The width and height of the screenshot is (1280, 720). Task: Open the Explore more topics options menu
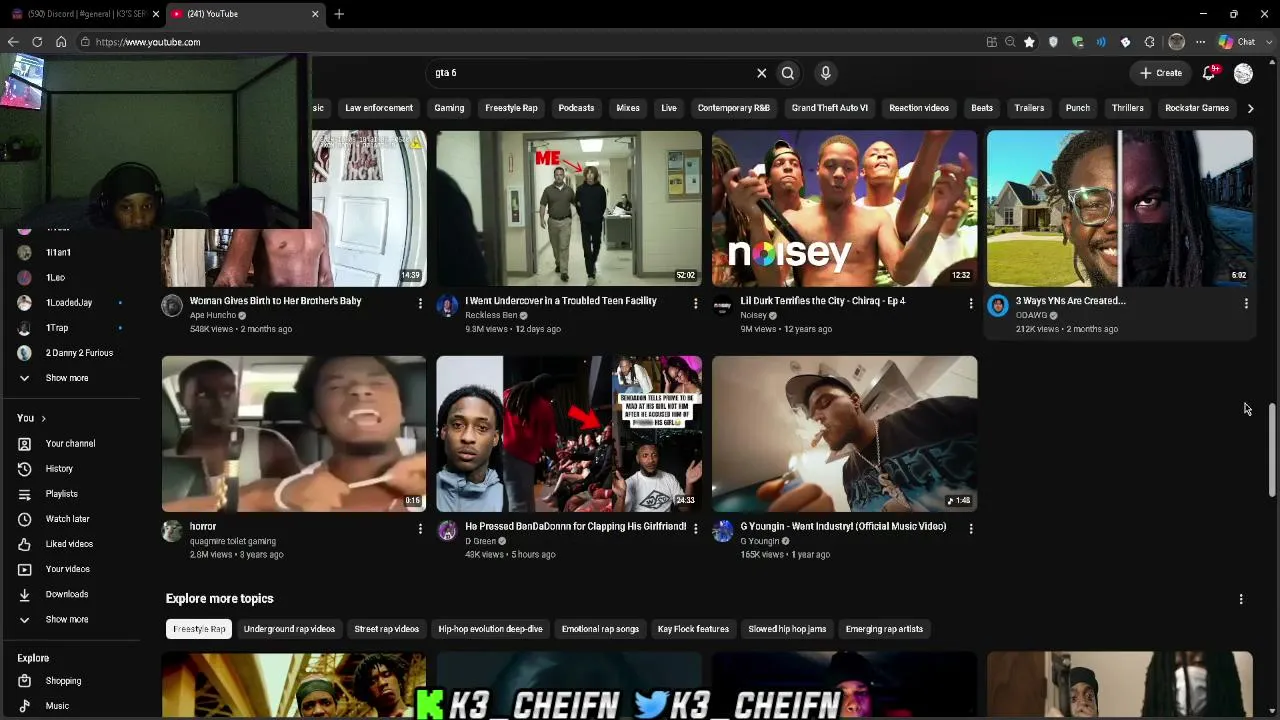coord(1241,599)
